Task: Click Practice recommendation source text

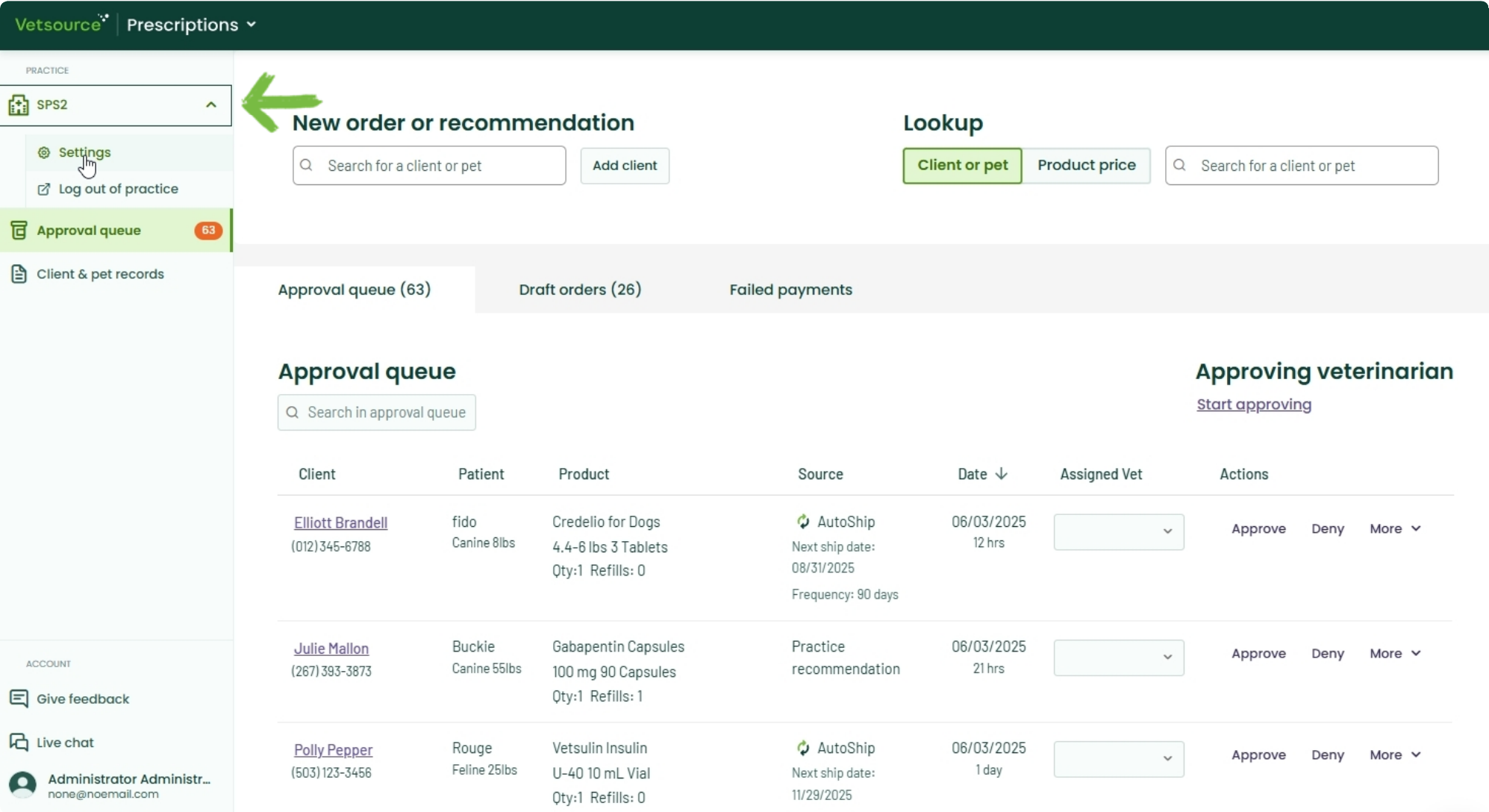Action: tap(846, 658)
